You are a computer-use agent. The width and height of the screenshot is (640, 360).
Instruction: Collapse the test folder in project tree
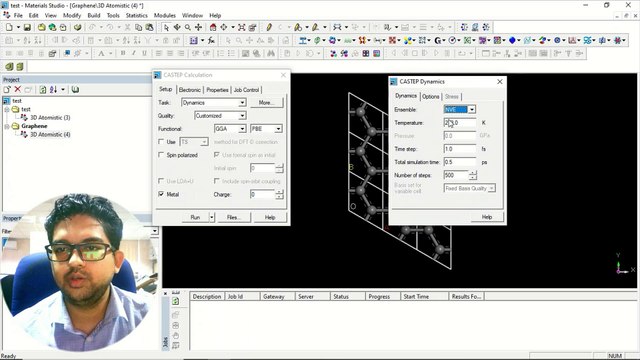pos(7,109)
